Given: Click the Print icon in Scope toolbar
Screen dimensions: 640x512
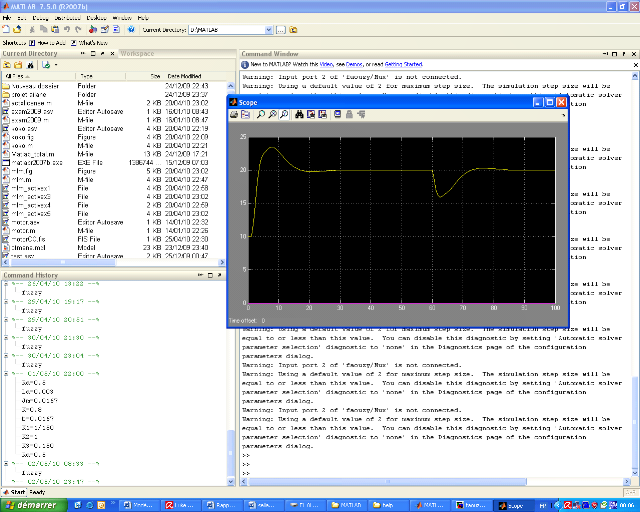Looking at the screenshot, I should (234, 115).
